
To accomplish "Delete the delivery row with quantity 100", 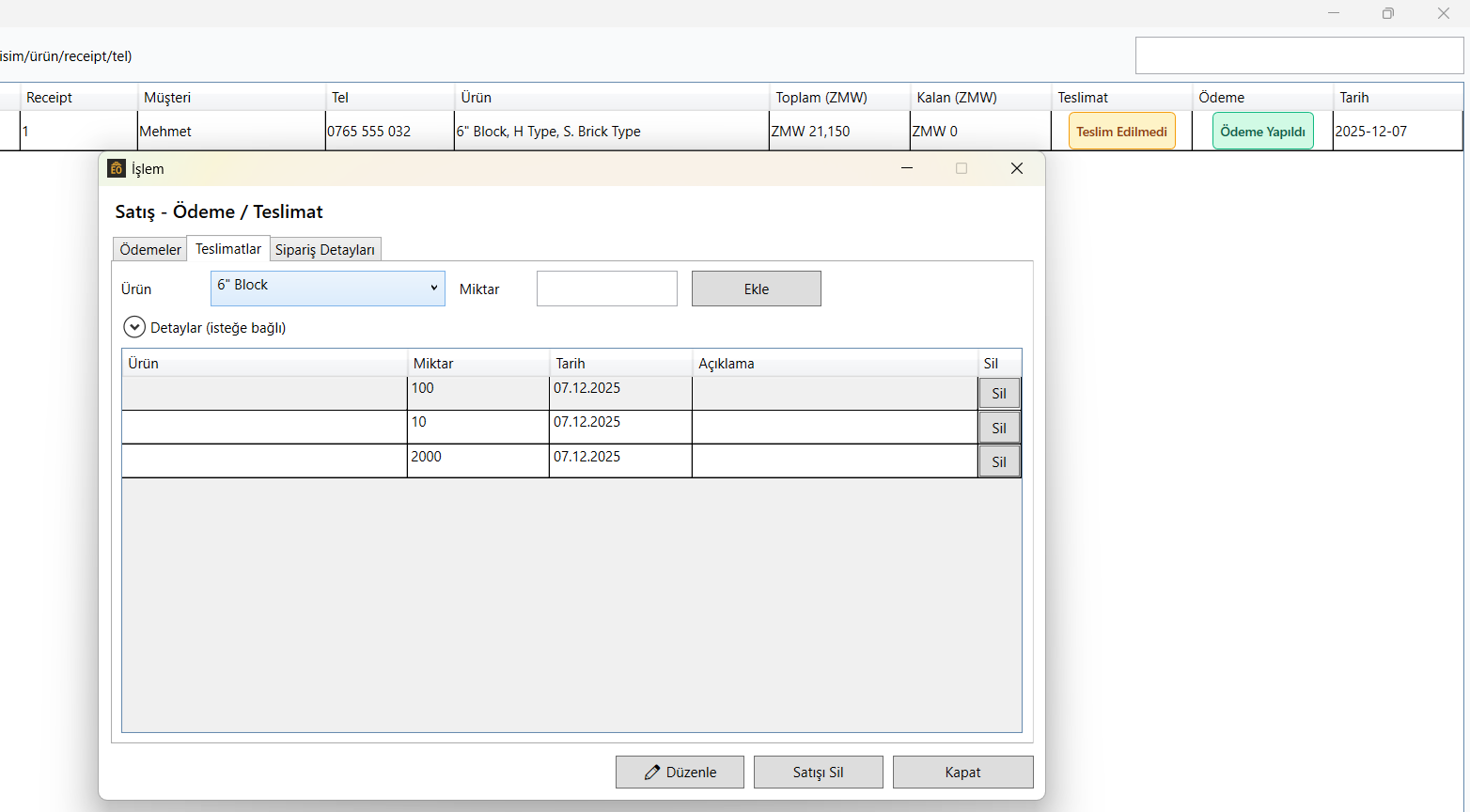I will [x=999, y=393].
